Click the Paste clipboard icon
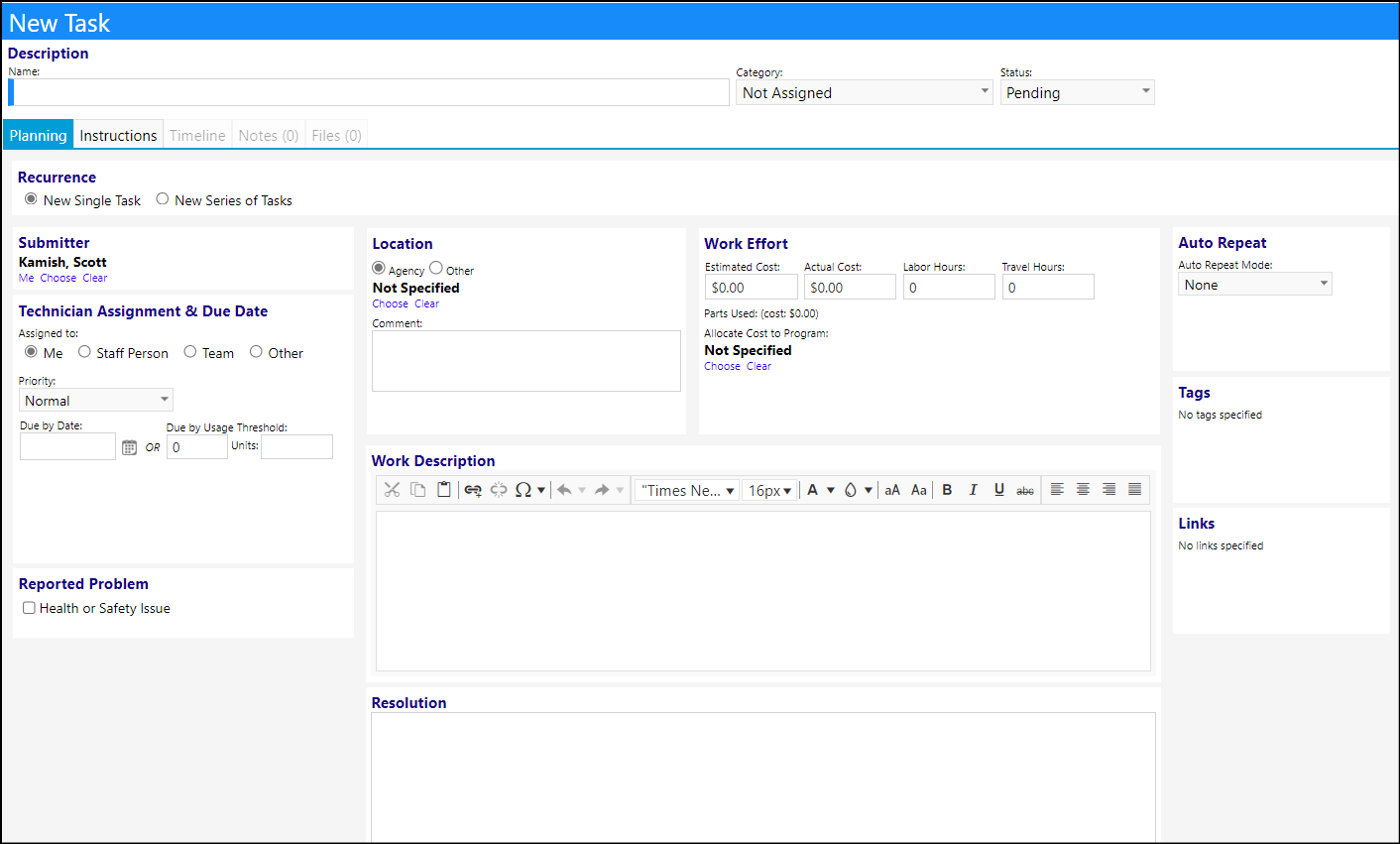Screen dimensions: 1400x844 point(444,490)
